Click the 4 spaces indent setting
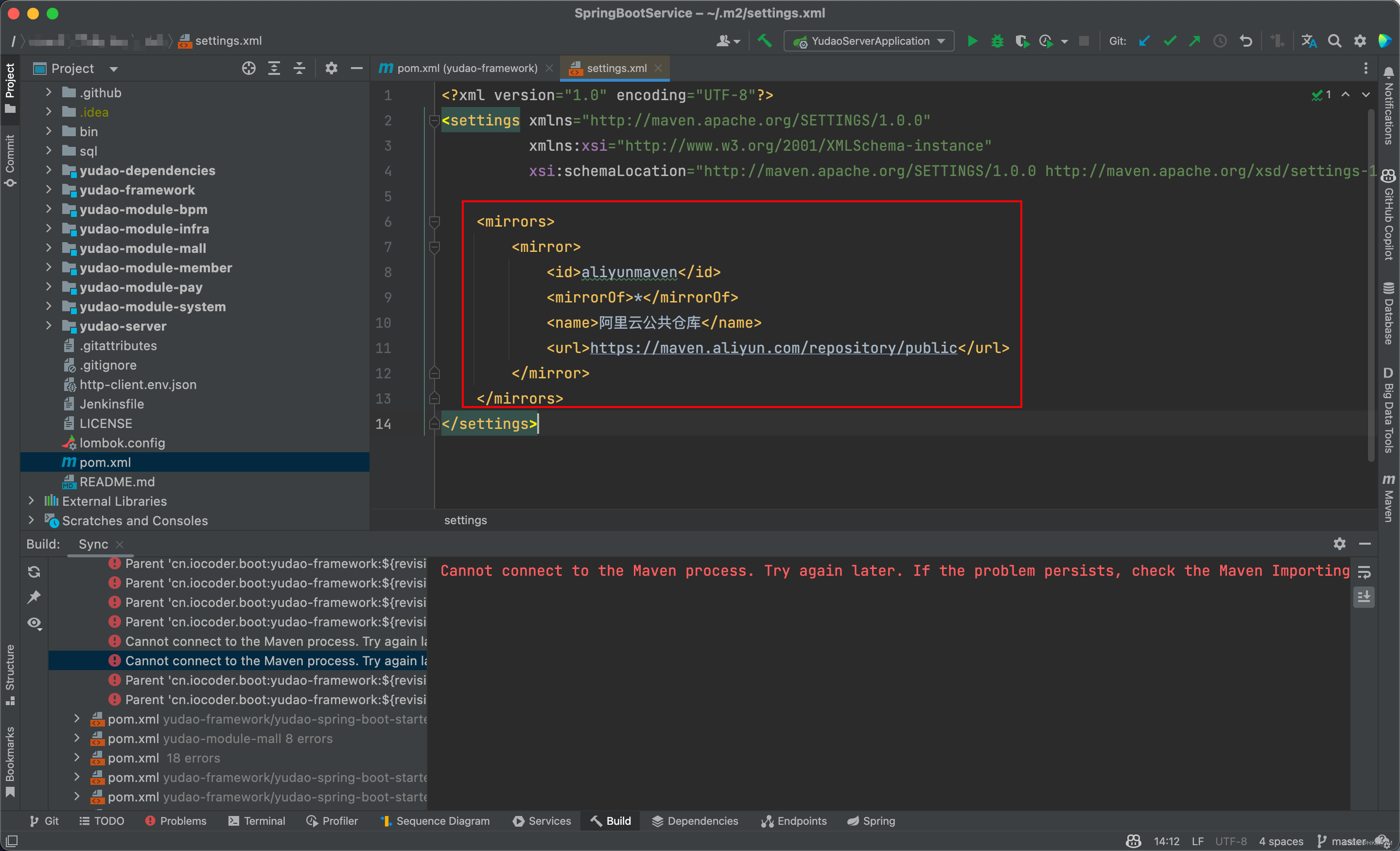The width and height of the screenshot is (1400, 851). pos(1281,841)
